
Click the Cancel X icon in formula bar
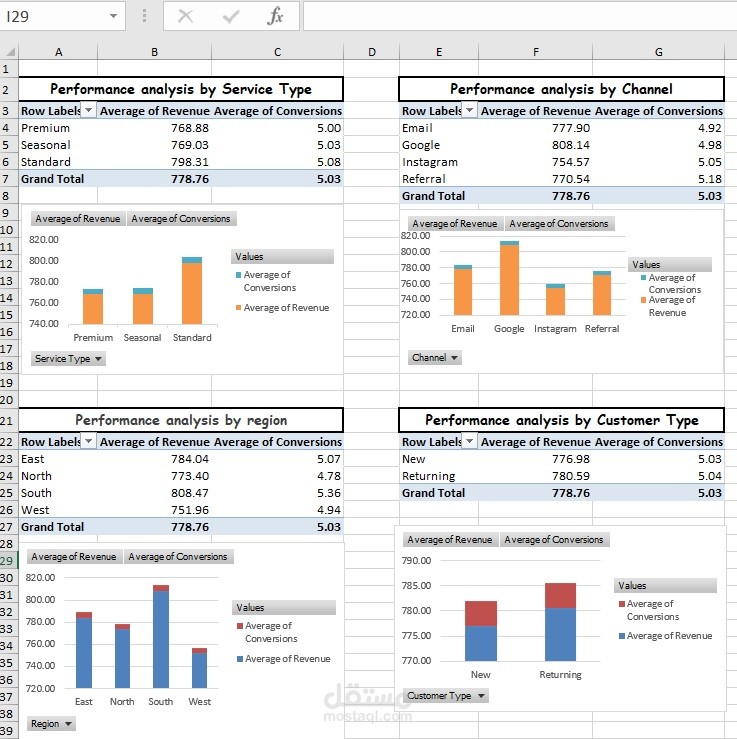pyautogui.click(x=185, y=16)
